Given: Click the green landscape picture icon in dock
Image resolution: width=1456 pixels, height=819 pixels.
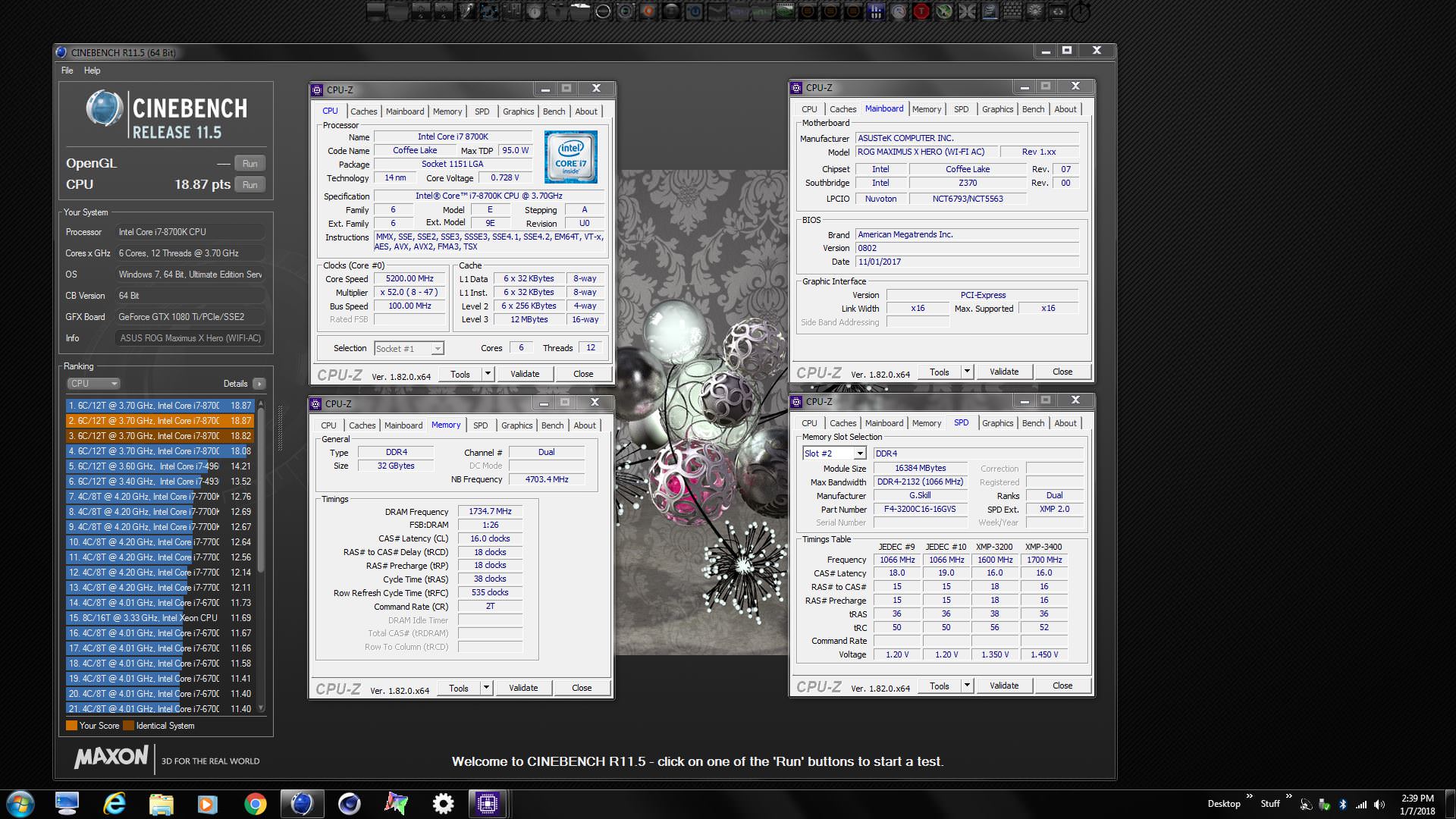Looking at the screenshot, I should pos(785,11).
